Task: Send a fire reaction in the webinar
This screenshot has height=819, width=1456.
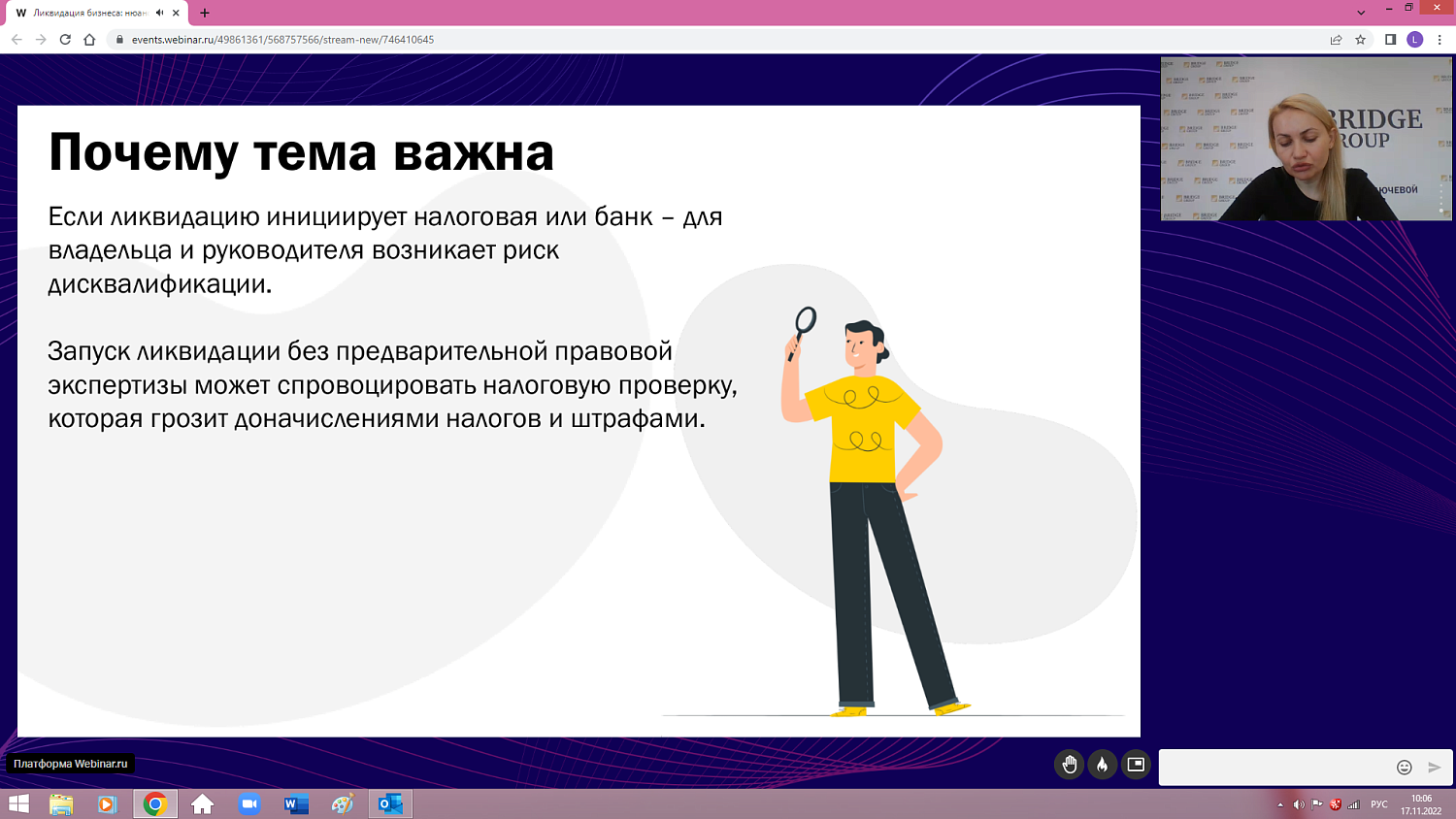Action: [x=1102, y=766]
